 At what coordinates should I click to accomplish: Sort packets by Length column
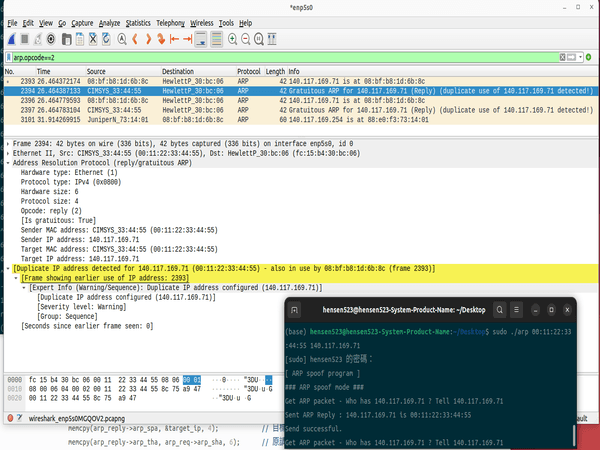[276, 72]
